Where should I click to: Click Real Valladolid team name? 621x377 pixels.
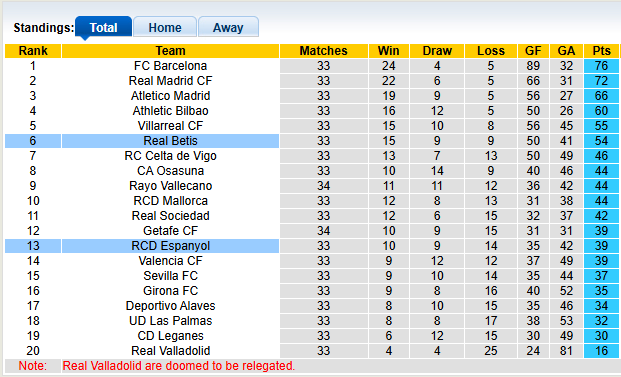(x=170, y=351)
